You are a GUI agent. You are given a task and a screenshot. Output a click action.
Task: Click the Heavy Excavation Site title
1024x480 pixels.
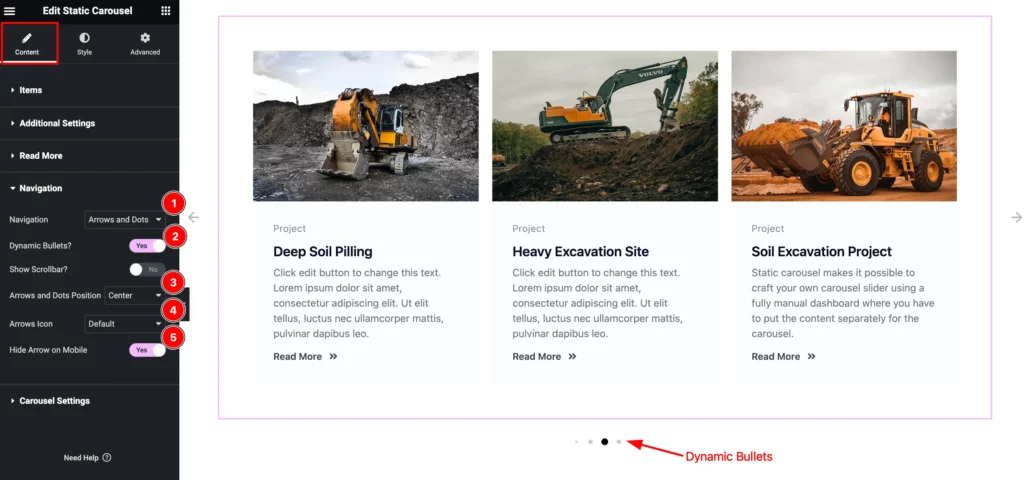click(x=581, y=251)
